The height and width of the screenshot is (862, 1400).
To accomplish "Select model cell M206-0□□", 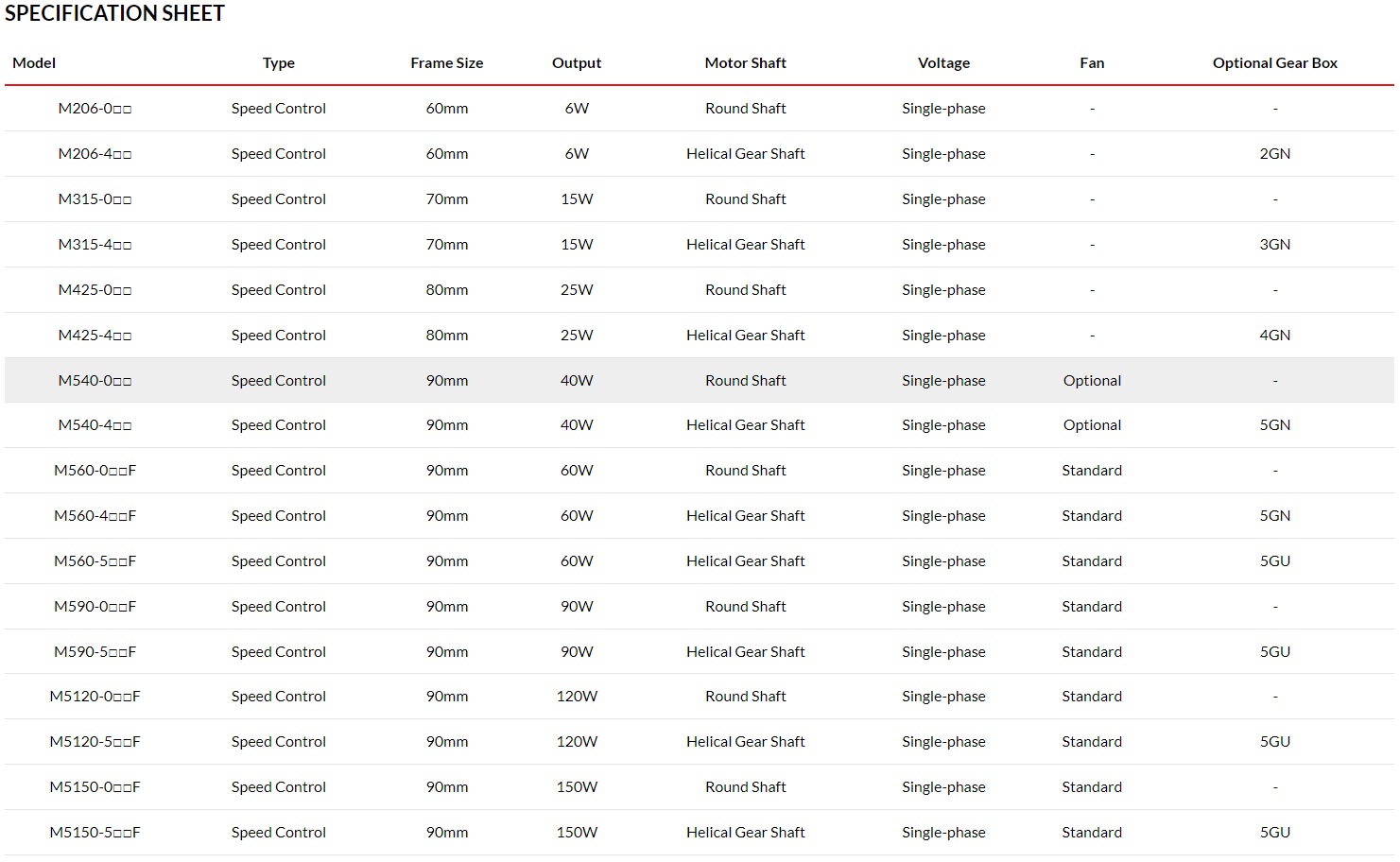I will click(x=95, y=109).
